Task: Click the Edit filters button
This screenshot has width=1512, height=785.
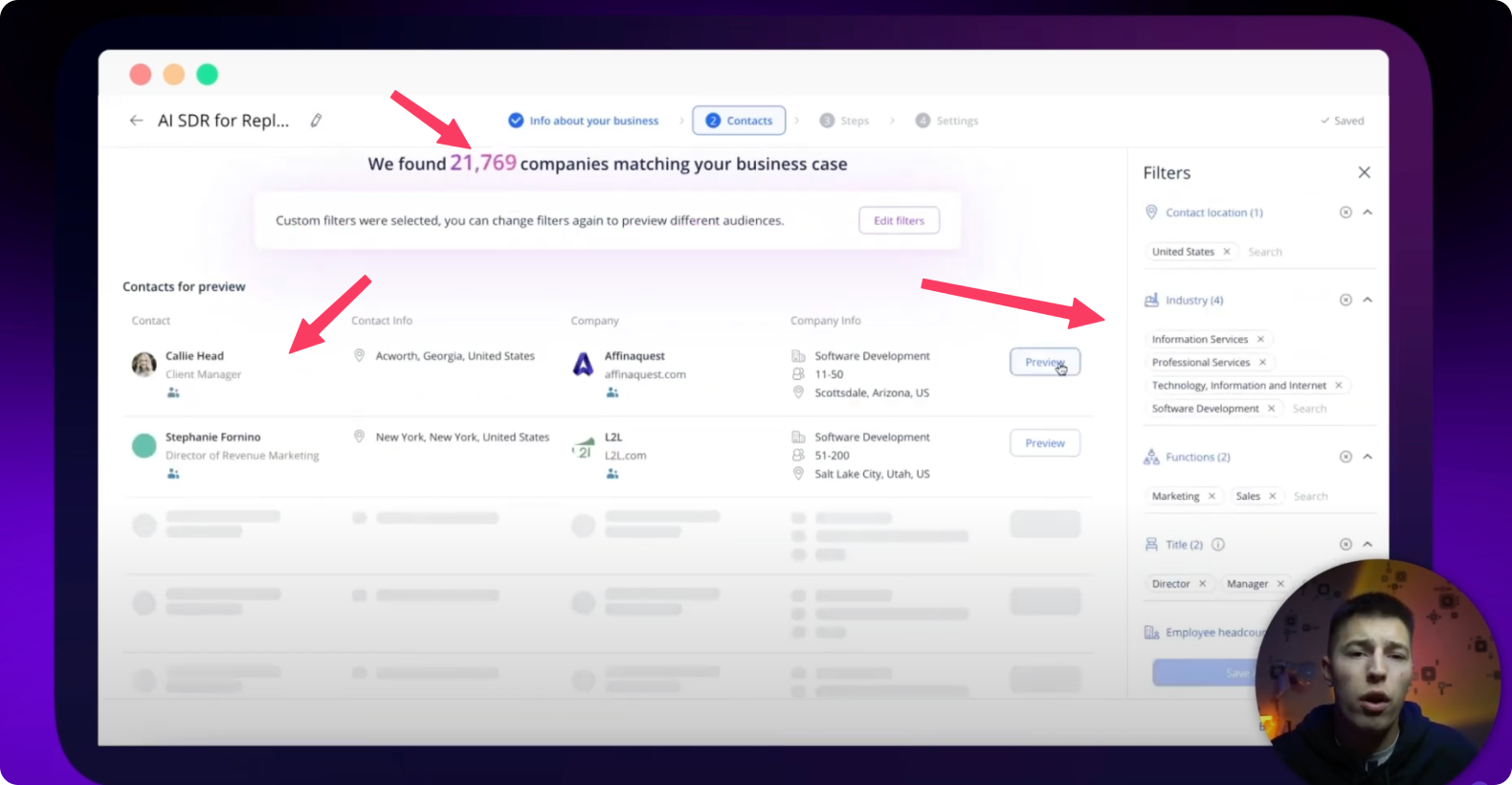Action: pyautogui.click(x=899, y=220)
